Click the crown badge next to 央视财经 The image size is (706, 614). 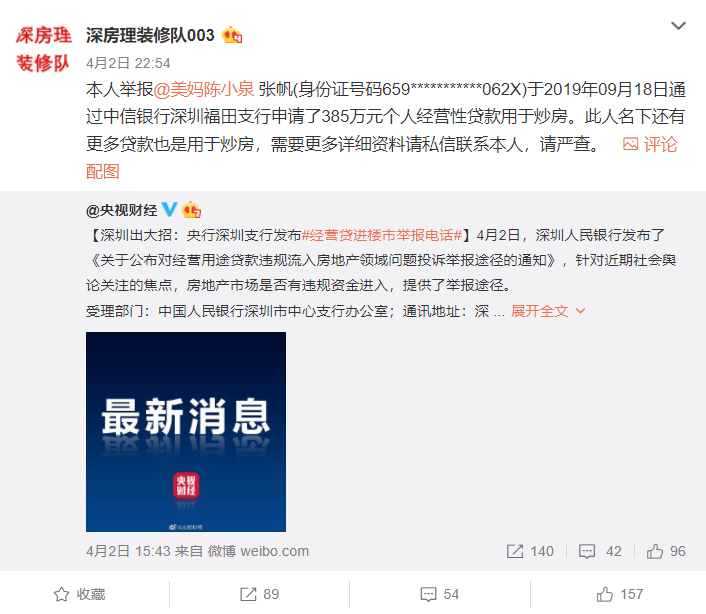[x=191, y=210]
